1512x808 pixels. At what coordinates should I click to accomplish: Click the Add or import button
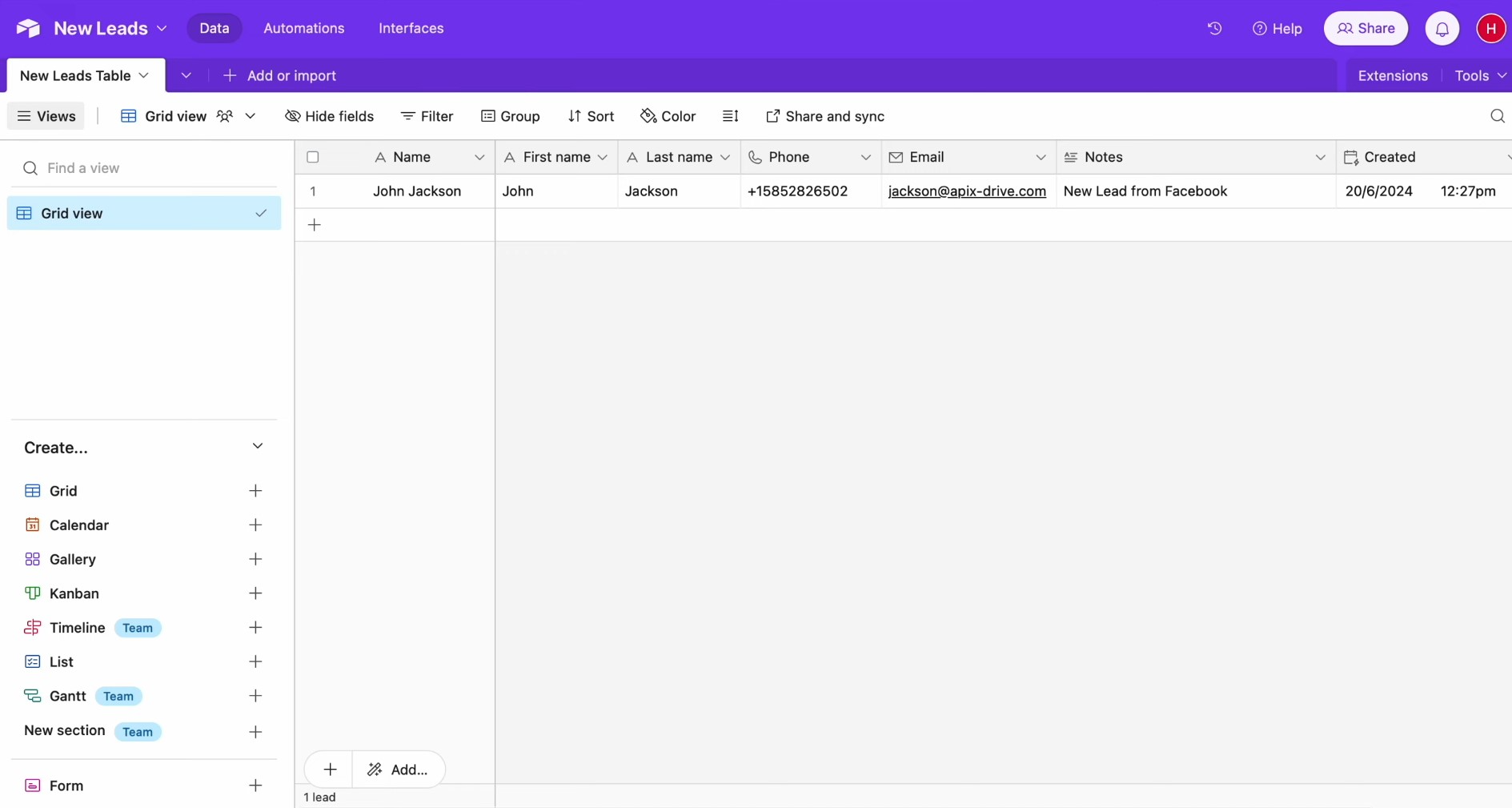[x=279, y=75]
